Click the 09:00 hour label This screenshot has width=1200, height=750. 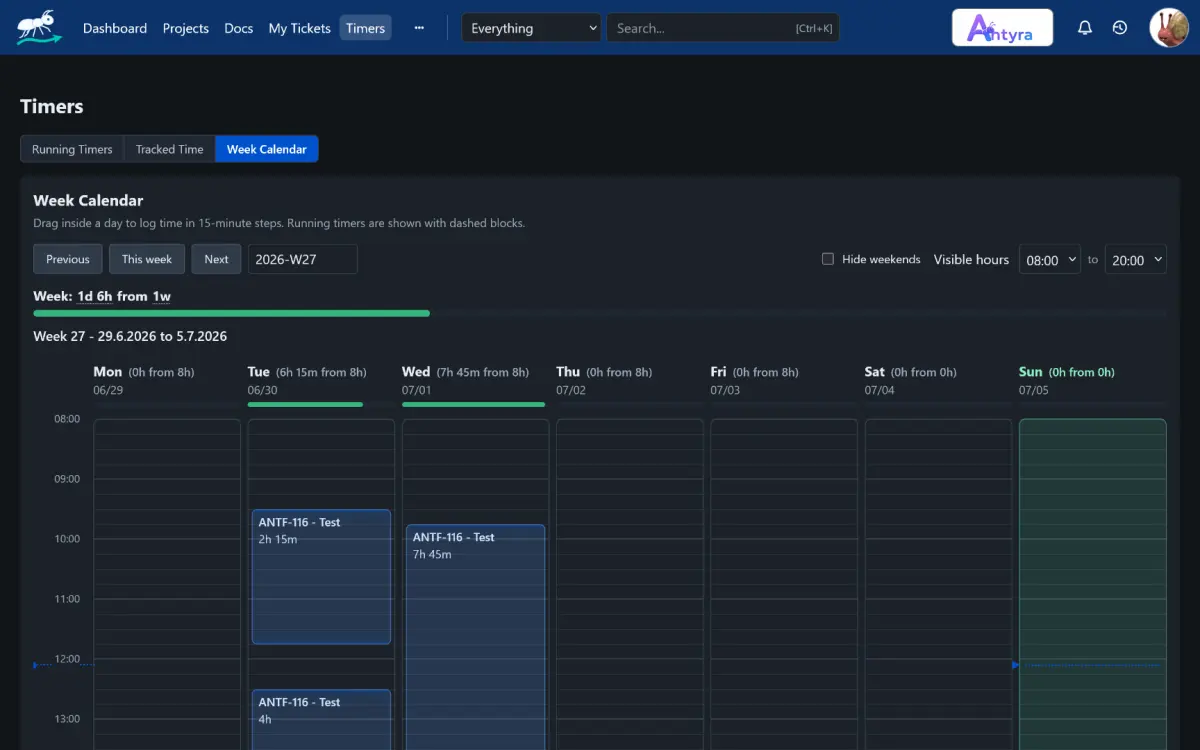coord(67,479)
